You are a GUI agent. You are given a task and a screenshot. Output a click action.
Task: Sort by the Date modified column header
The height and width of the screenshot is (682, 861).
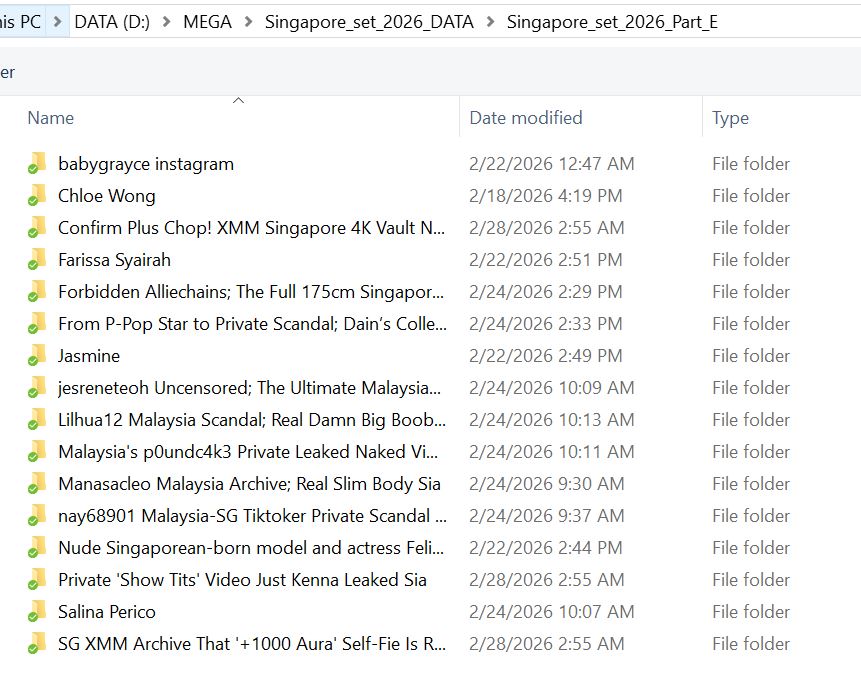point(525,118)
